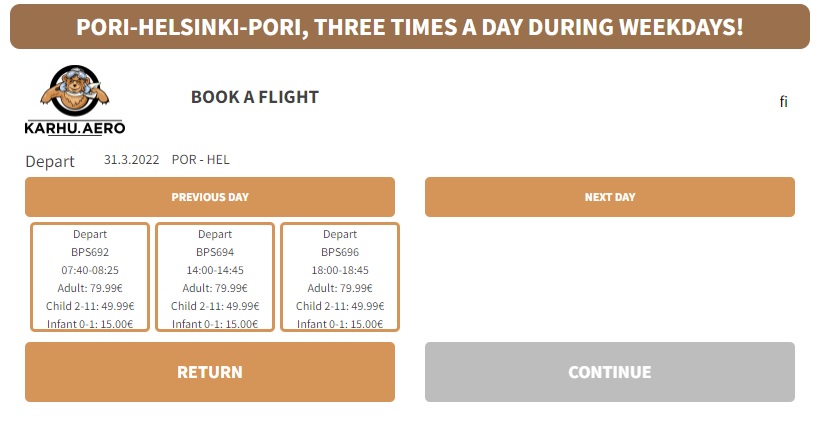828x433 pixels.
Task: Select the 07:40-08:25 departure time
Action: 90,270
